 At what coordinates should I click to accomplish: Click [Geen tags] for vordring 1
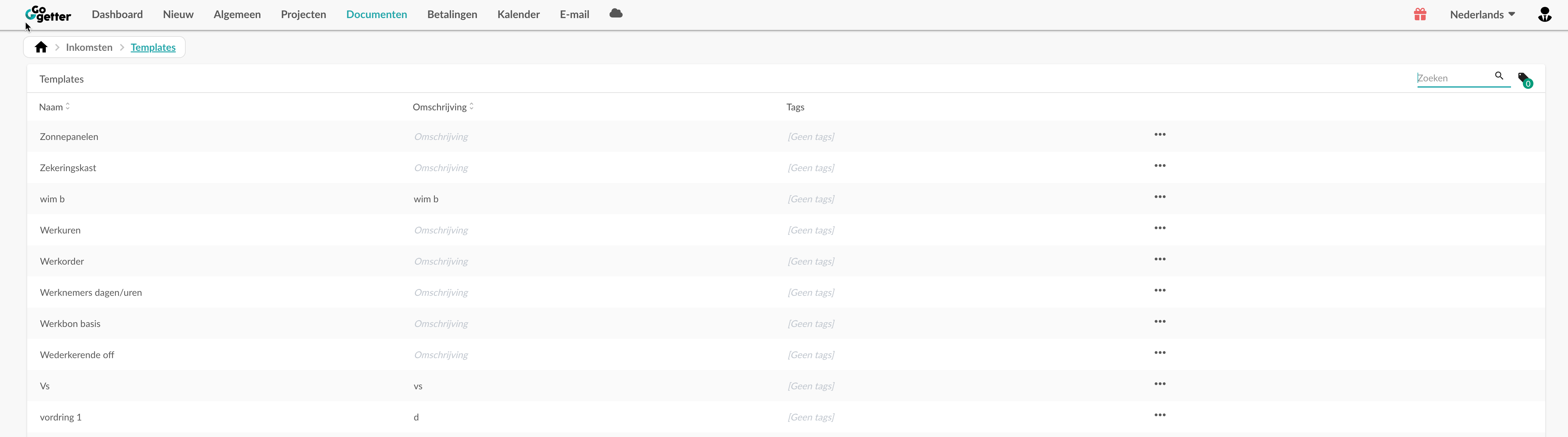point(811,417)
